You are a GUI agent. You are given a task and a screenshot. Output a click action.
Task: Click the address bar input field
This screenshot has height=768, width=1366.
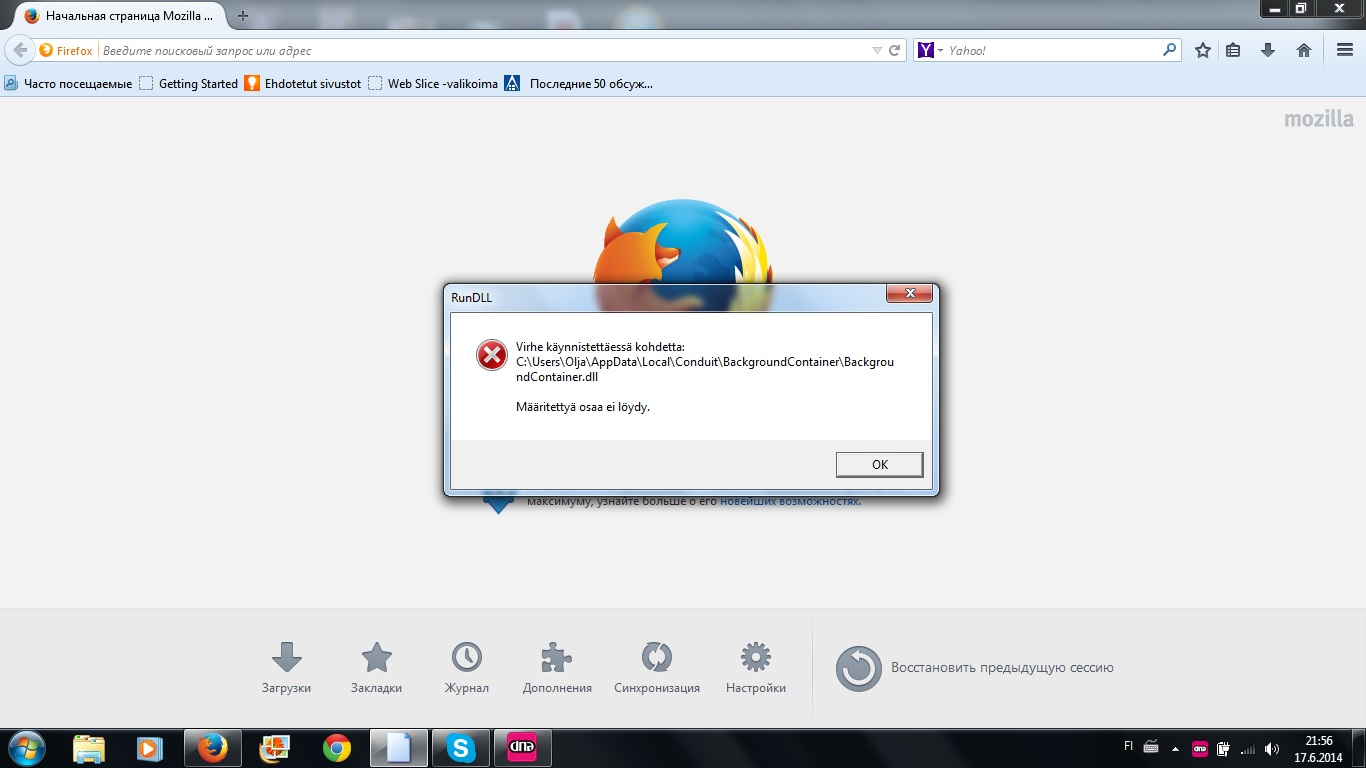pyautogui.click(x=480, y=50)
